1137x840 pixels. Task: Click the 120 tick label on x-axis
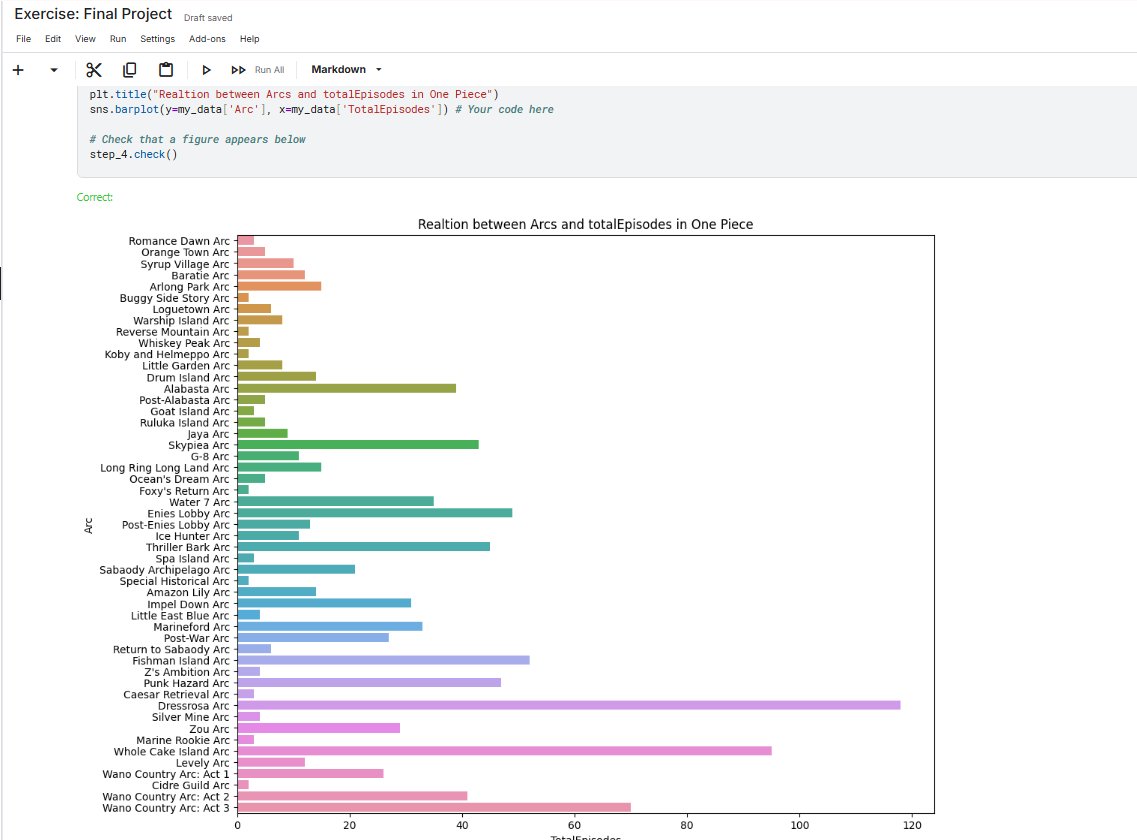[x=912, y=825]
